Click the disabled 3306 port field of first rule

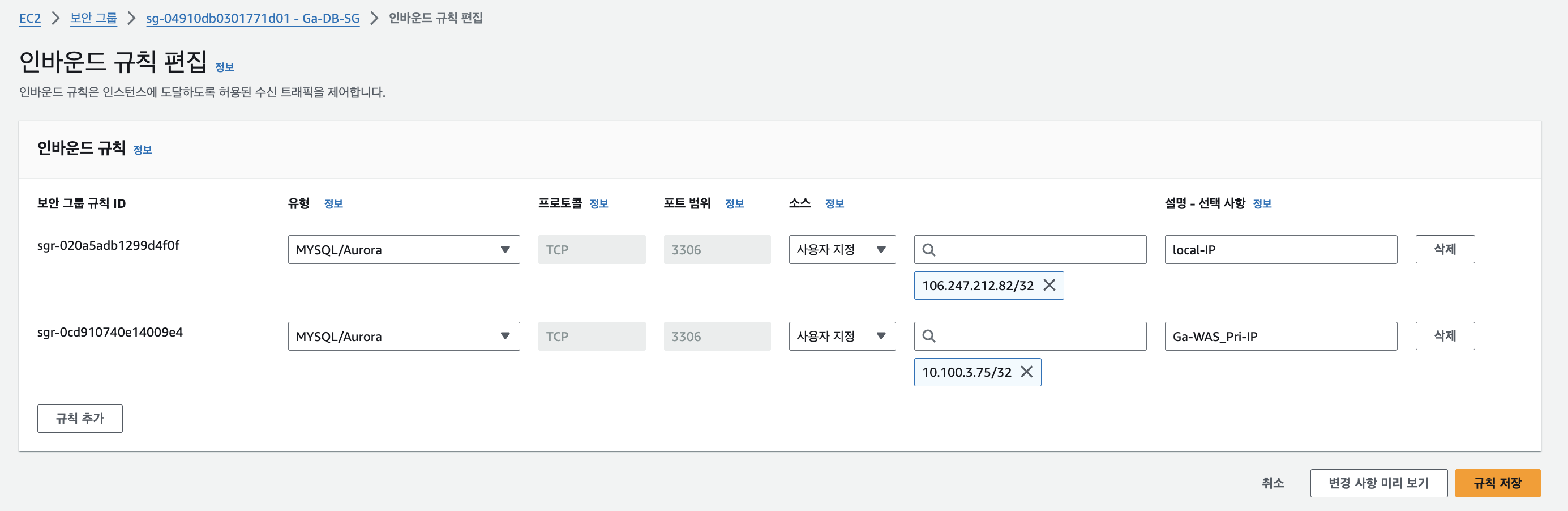click(717, 250)
